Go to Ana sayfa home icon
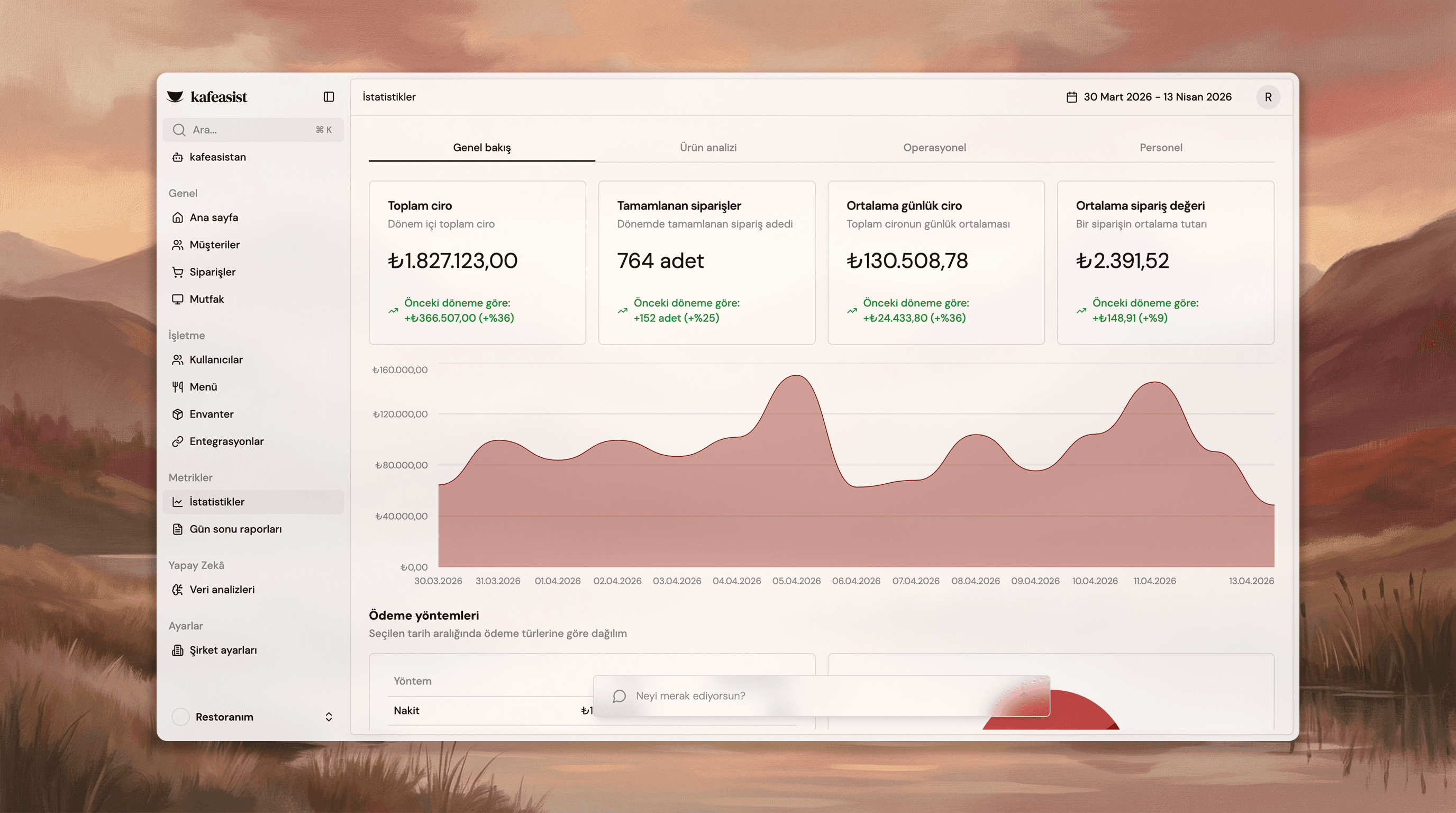The width and height of the screenshot is (1456, 813). [x=177, y=218]
